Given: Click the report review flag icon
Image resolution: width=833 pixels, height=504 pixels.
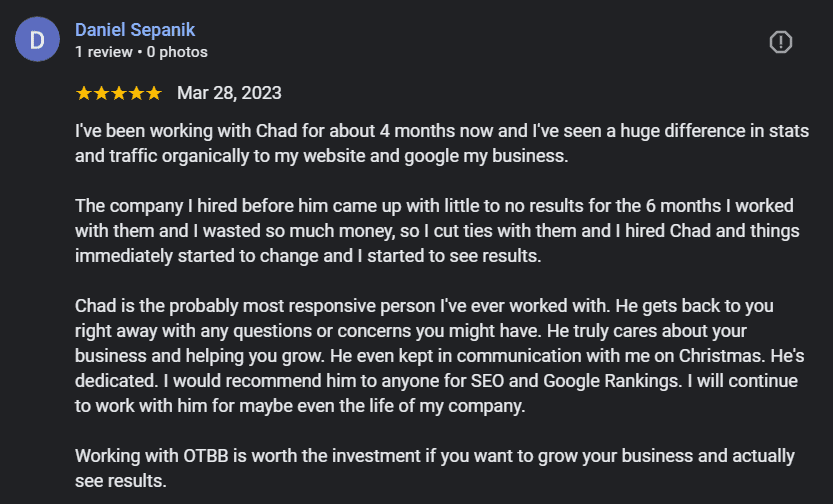Looking at the screenshot, I should point(780,42).
